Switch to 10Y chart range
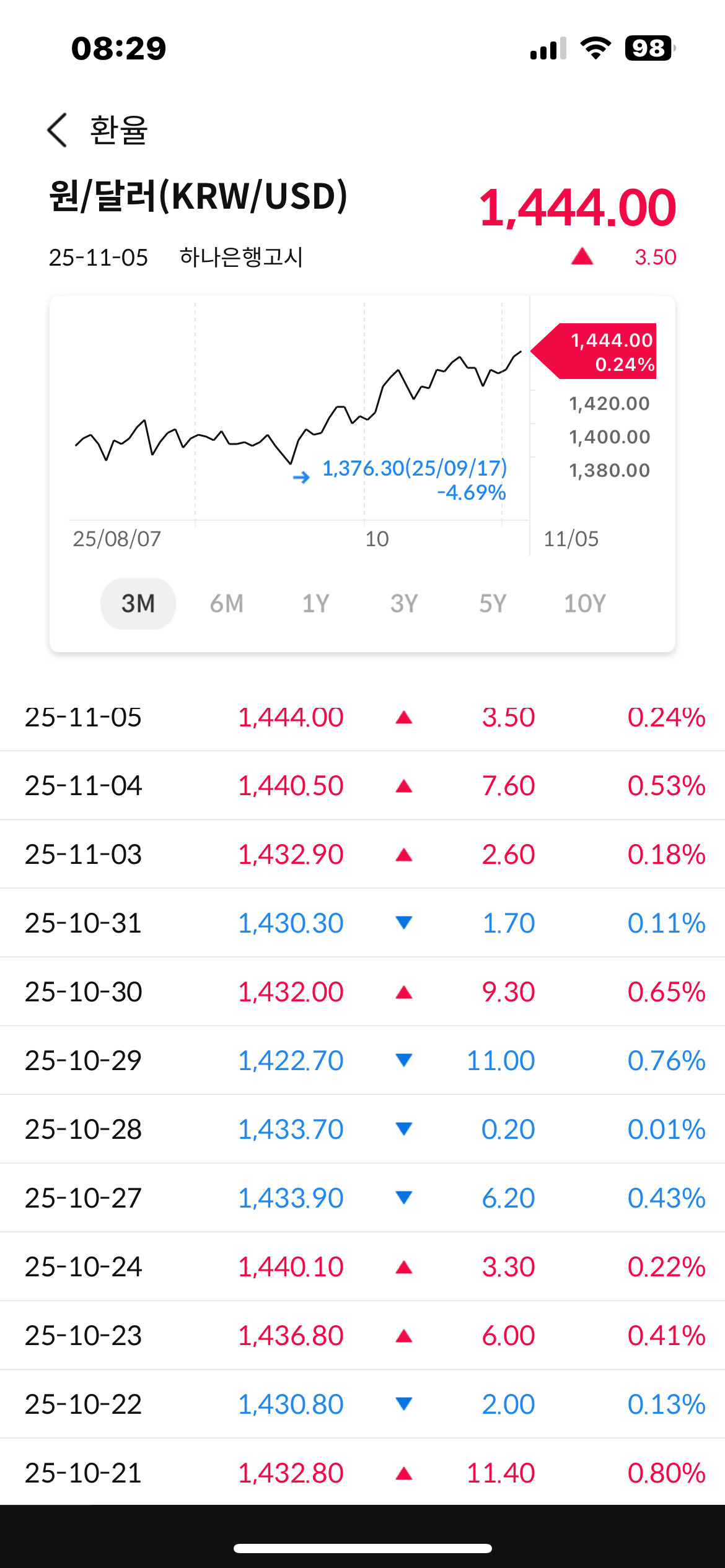 pyautogui.click(x=584, y=604)
